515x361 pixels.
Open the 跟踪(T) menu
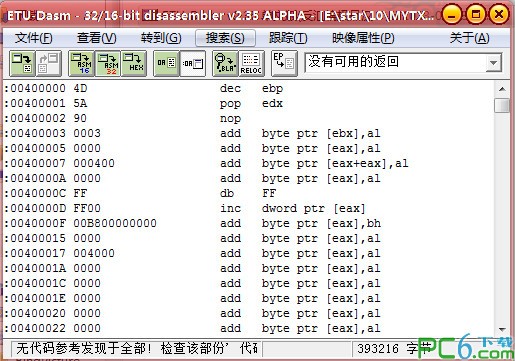pyautogui.click(x=288, y=38)
